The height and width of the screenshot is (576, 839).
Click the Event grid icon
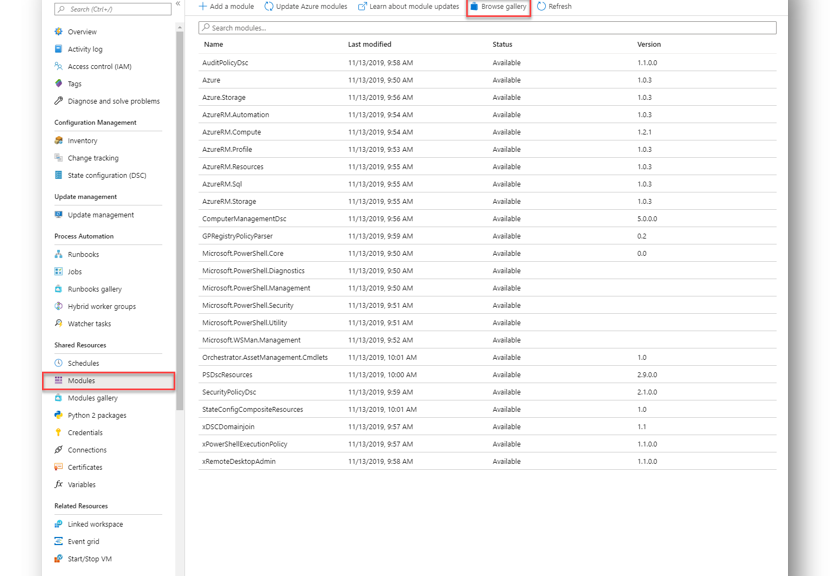click(x=58, y=541)
